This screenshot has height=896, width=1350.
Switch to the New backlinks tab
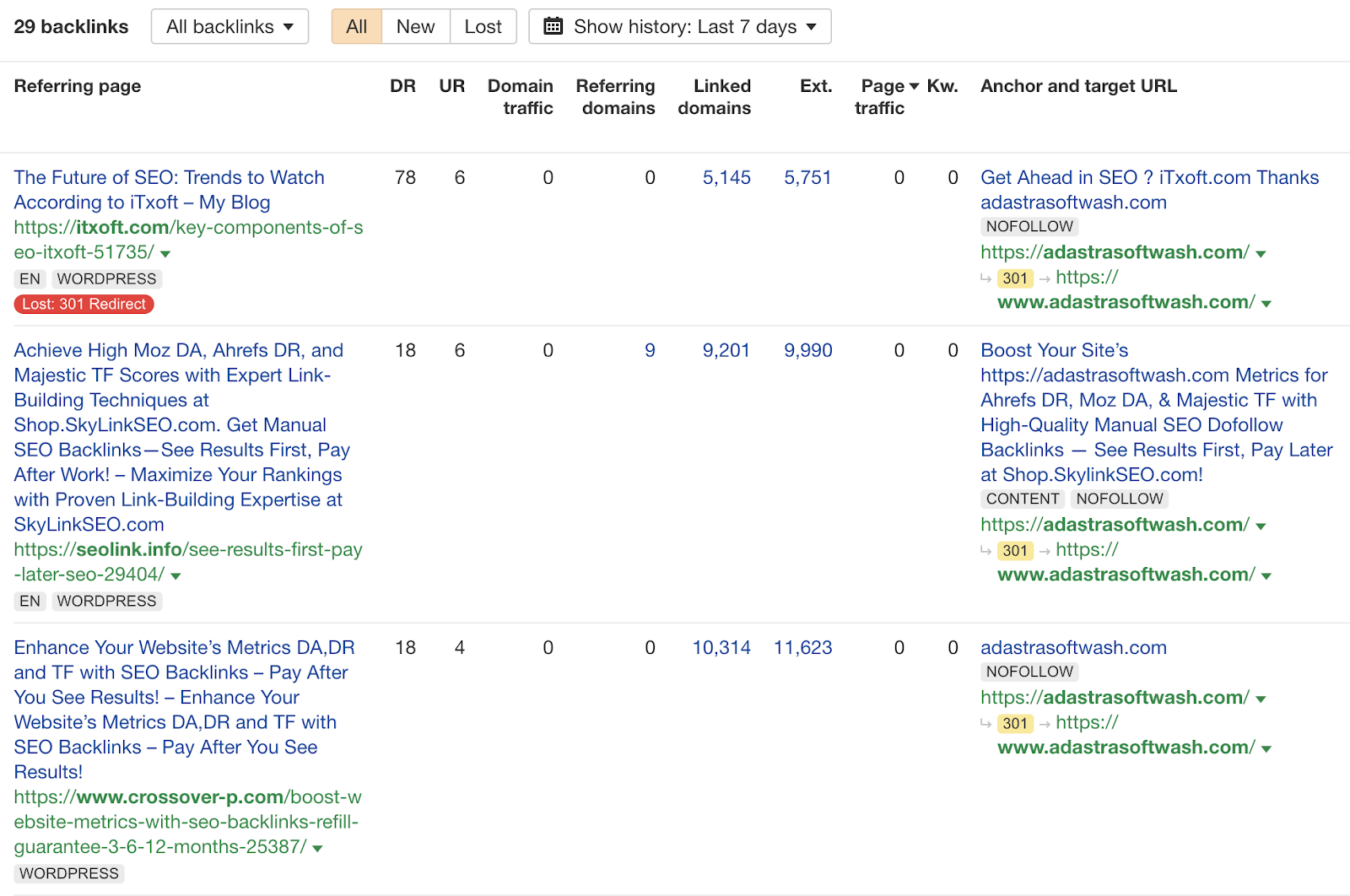pyautogui.click(x=416, y=26)
